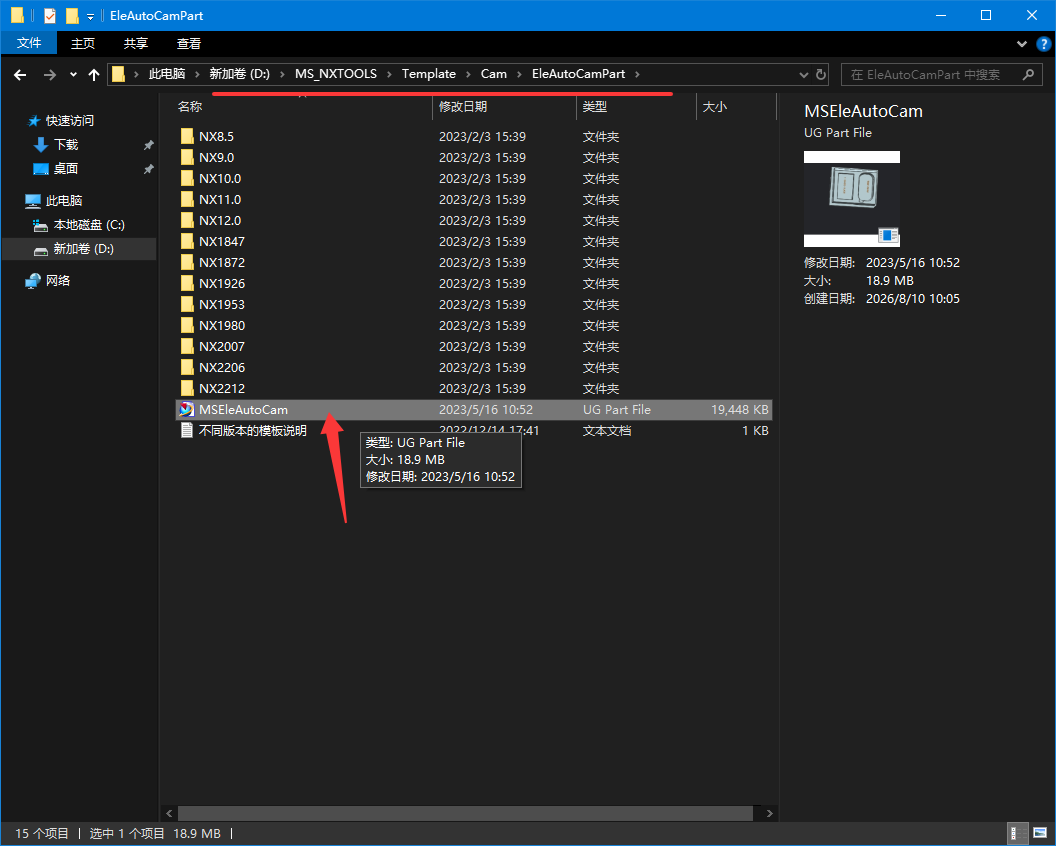The height and width of the screenshot is (846, 1056).
Task: Expand the chevron after Template breadcrumb
Action: click(x=468, y=74)
